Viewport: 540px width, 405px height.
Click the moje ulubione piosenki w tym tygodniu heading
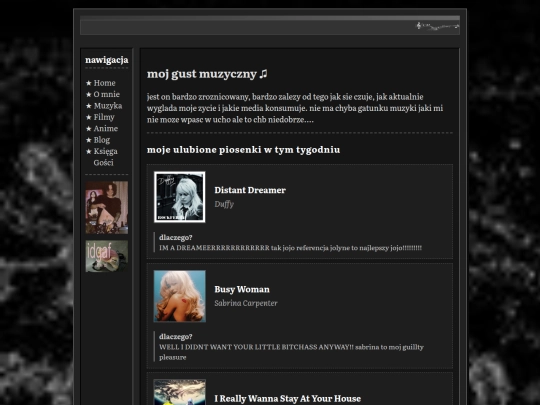[x=243, y=150]
